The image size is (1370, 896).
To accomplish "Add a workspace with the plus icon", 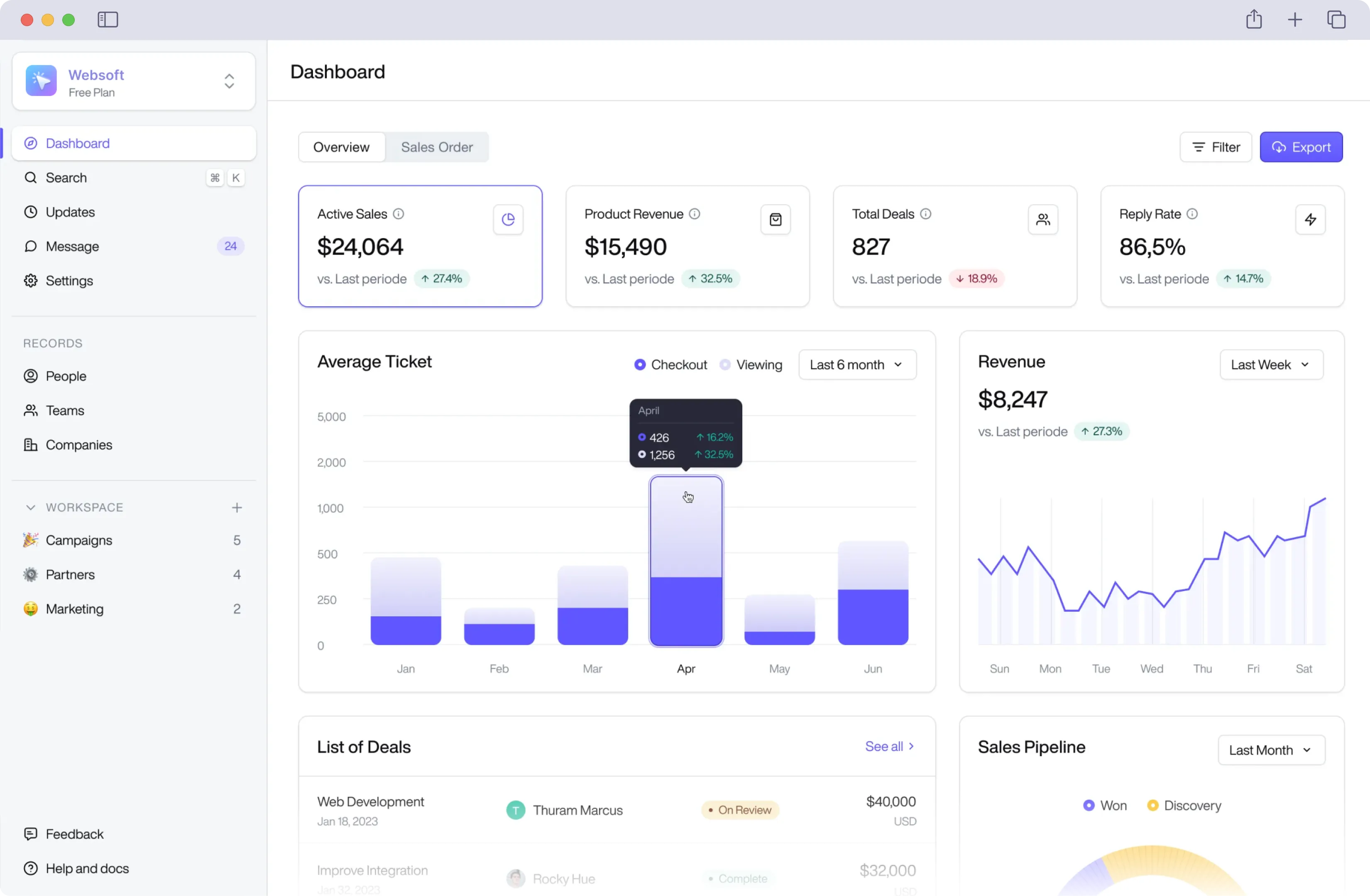I will coord(237,508).
